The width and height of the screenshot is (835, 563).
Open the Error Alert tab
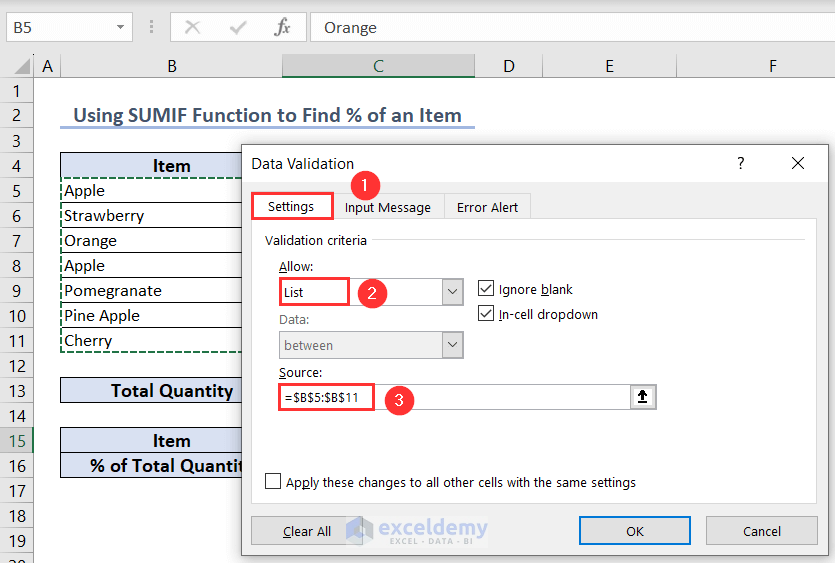[487, 207]
